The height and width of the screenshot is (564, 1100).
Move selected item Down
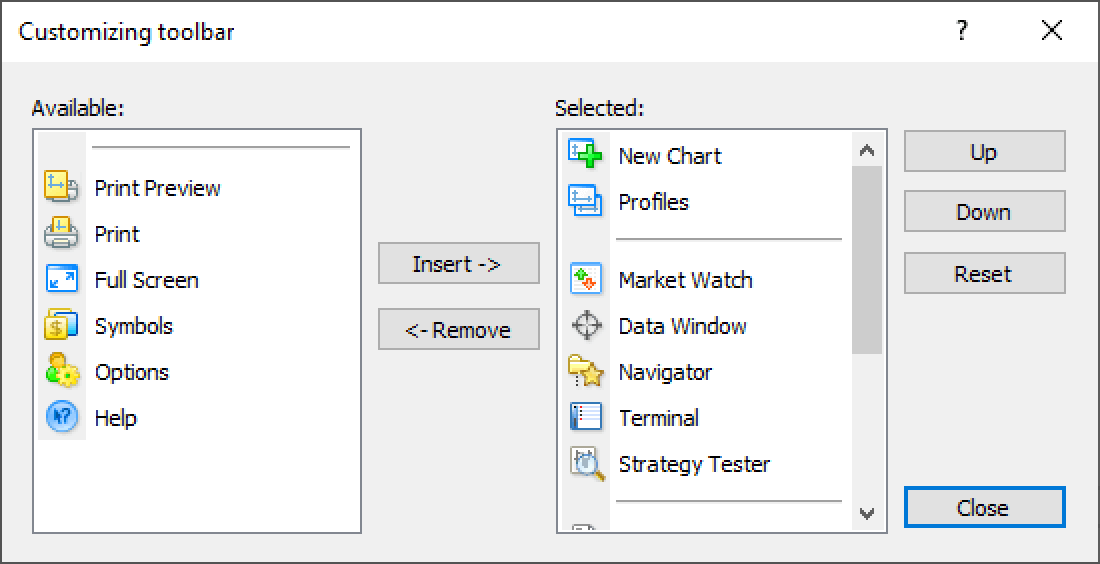[x=984, y=211]
